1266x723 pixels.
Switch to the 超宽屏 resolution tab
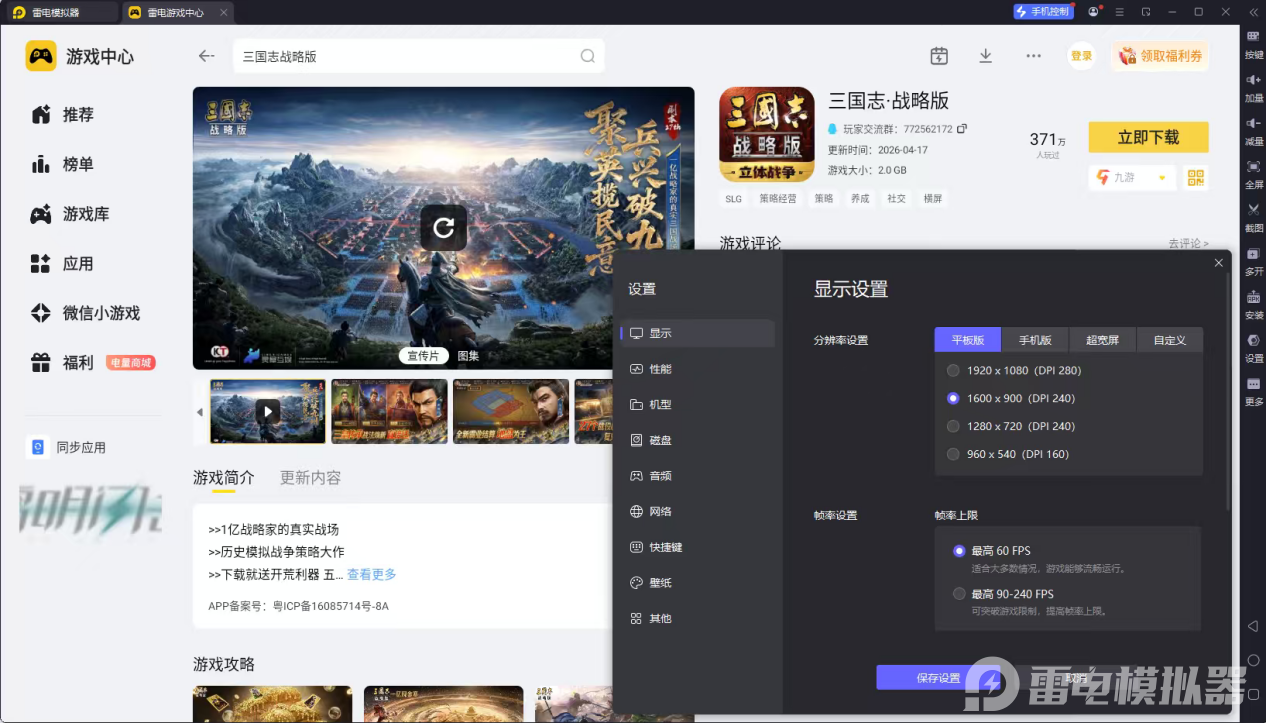coord(1102,340)
